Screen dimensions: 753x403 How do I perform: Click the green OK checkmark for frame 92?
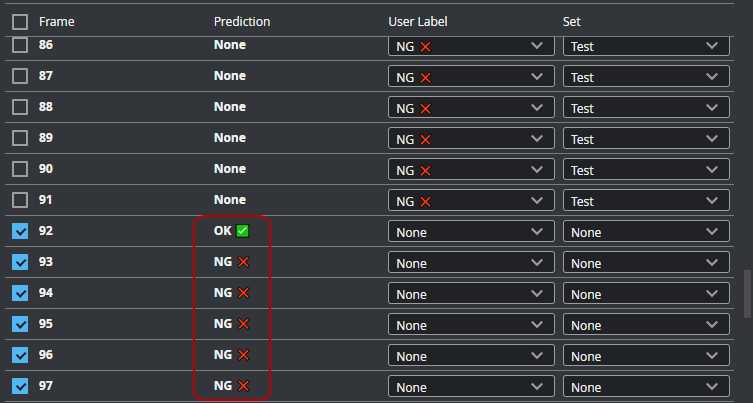(x=243, y=231)
